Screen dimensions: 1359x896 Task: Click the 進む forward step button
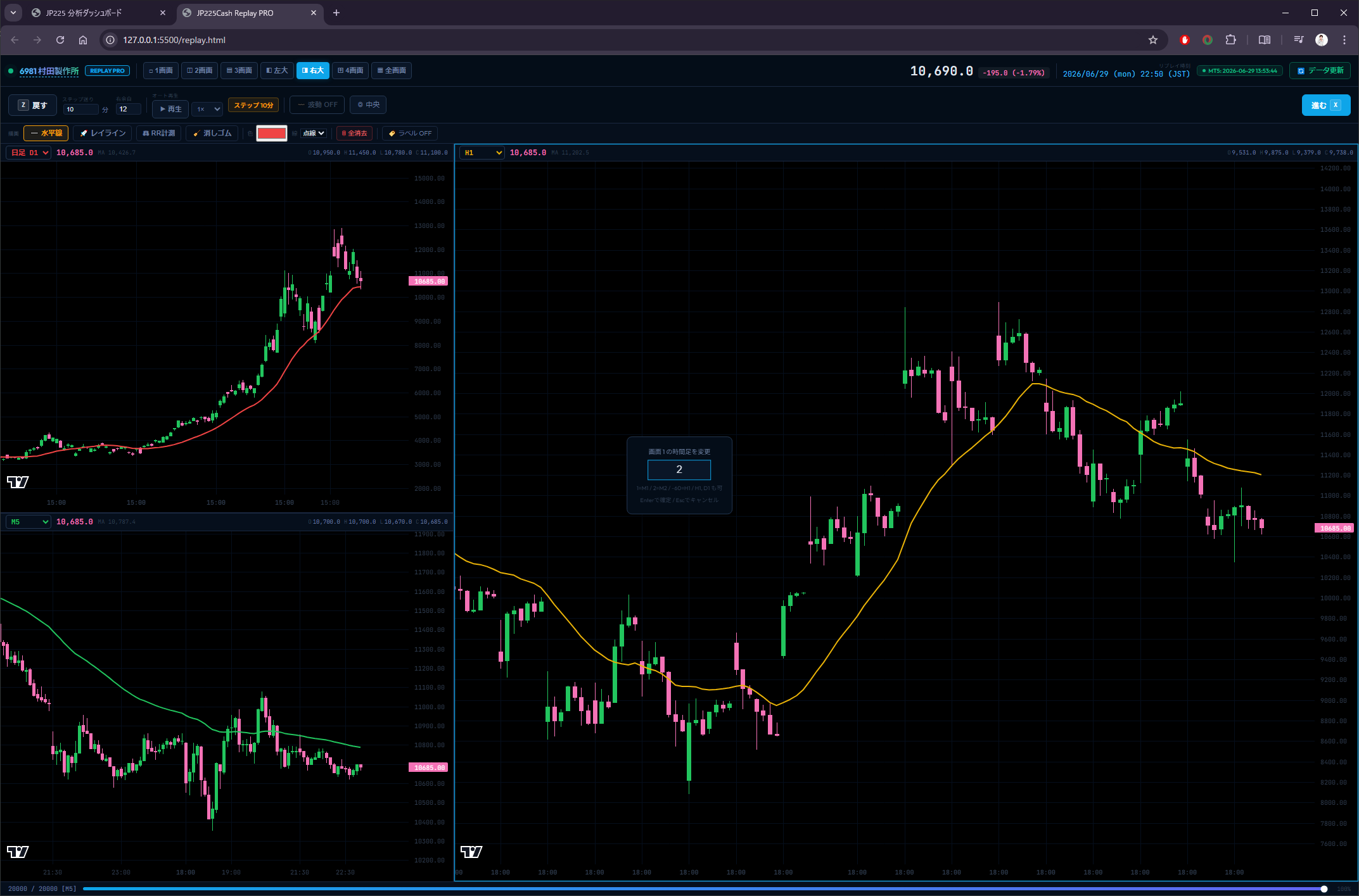click(1325, 105)
